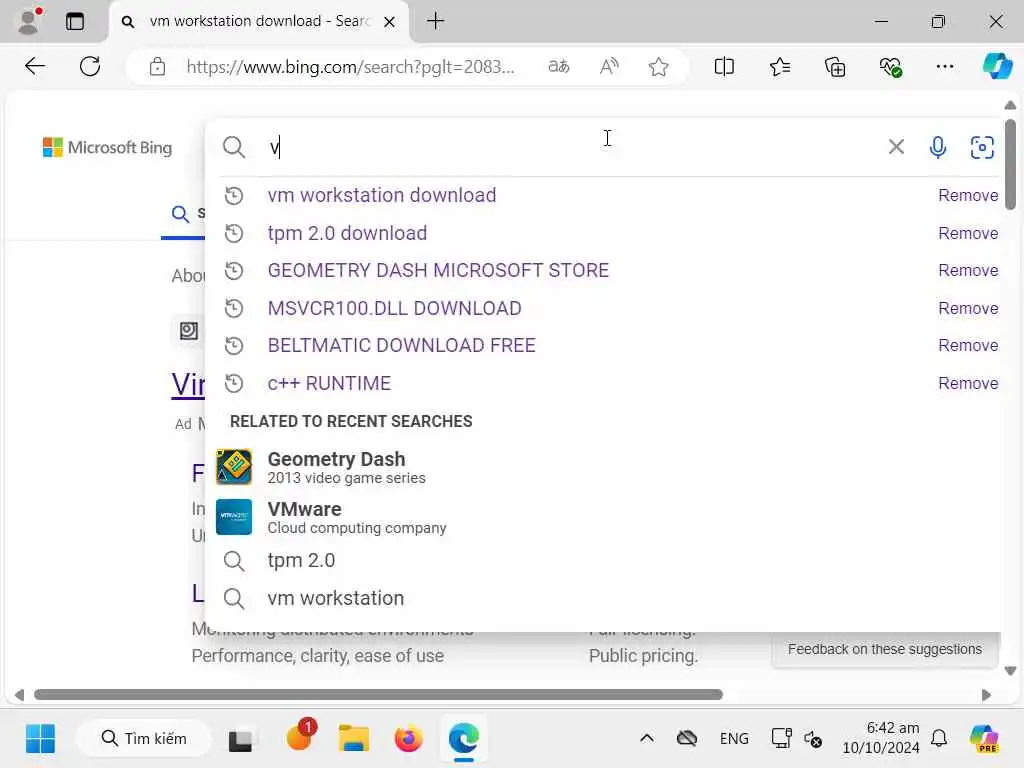Open the translate page icon
This screenshot has width=1024, height=768.
click(558, 67)
